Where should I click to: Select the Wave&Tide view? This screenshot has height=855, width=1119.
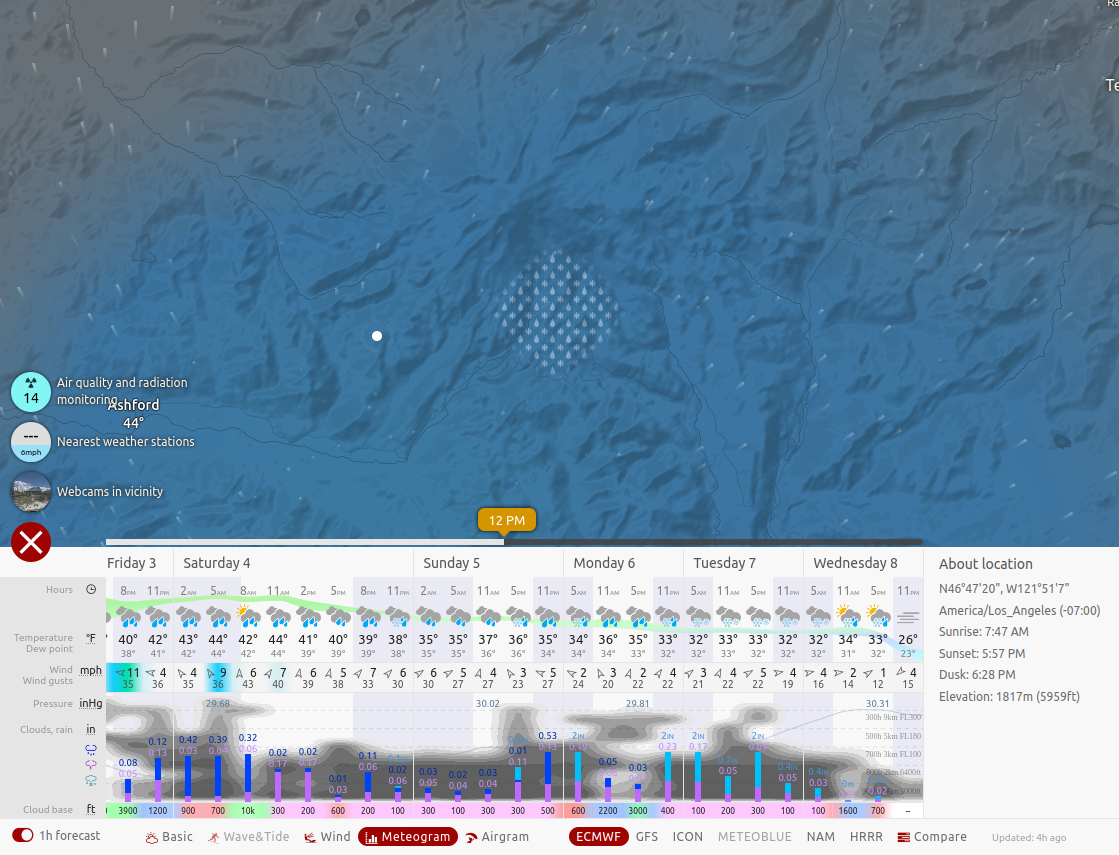coord(248,837)
